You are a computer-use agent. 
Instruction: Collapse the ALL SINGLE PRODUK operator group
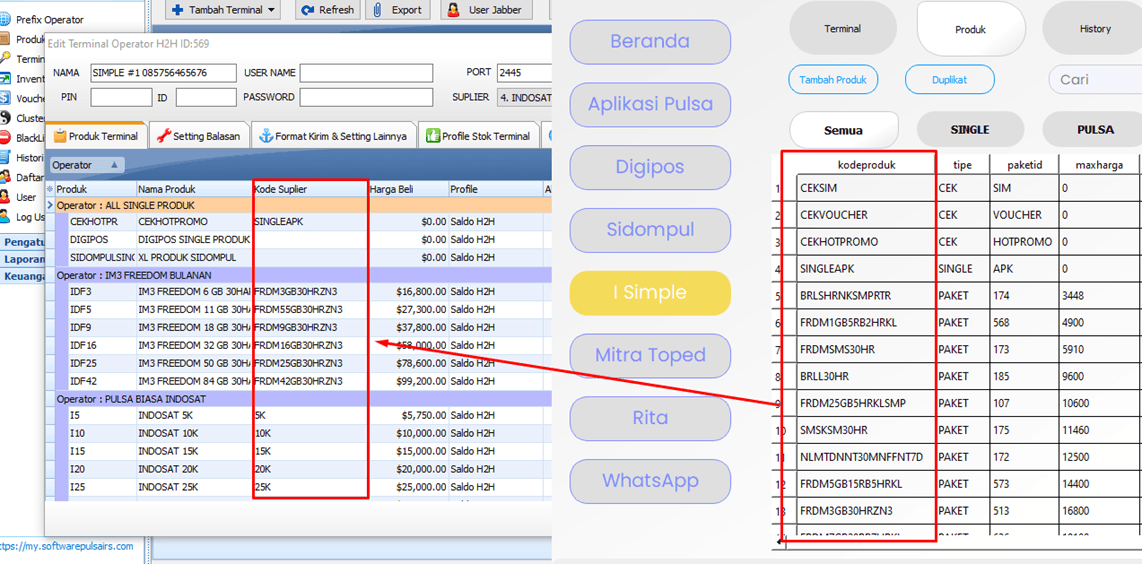pyautogui.click(x=51, y=205)
